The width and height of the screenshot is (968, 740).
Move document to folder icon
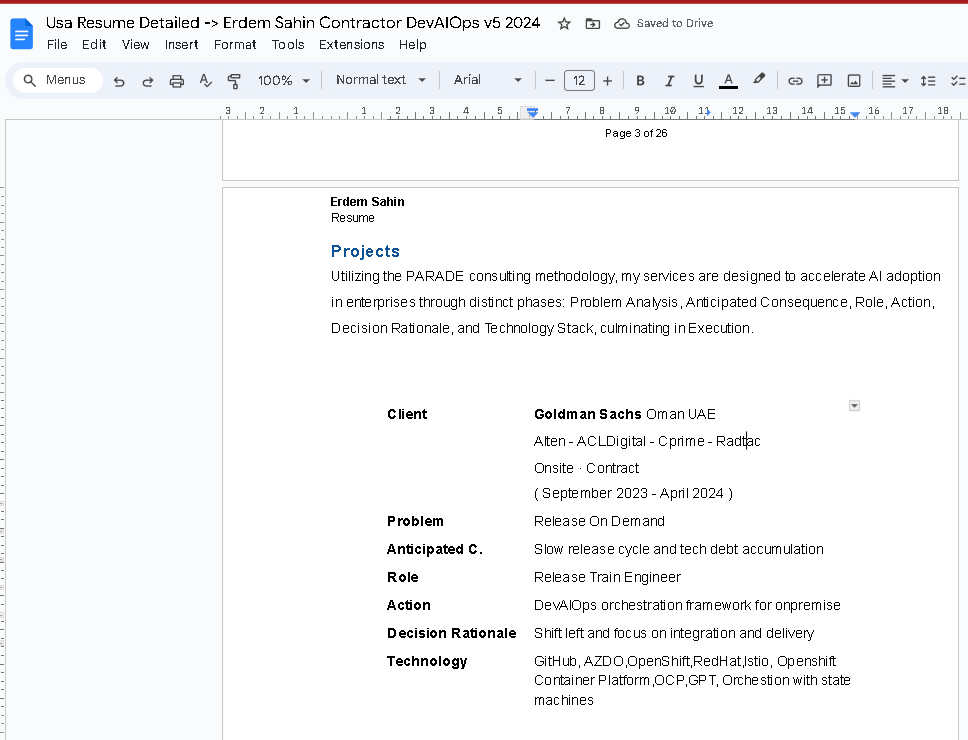593,23
